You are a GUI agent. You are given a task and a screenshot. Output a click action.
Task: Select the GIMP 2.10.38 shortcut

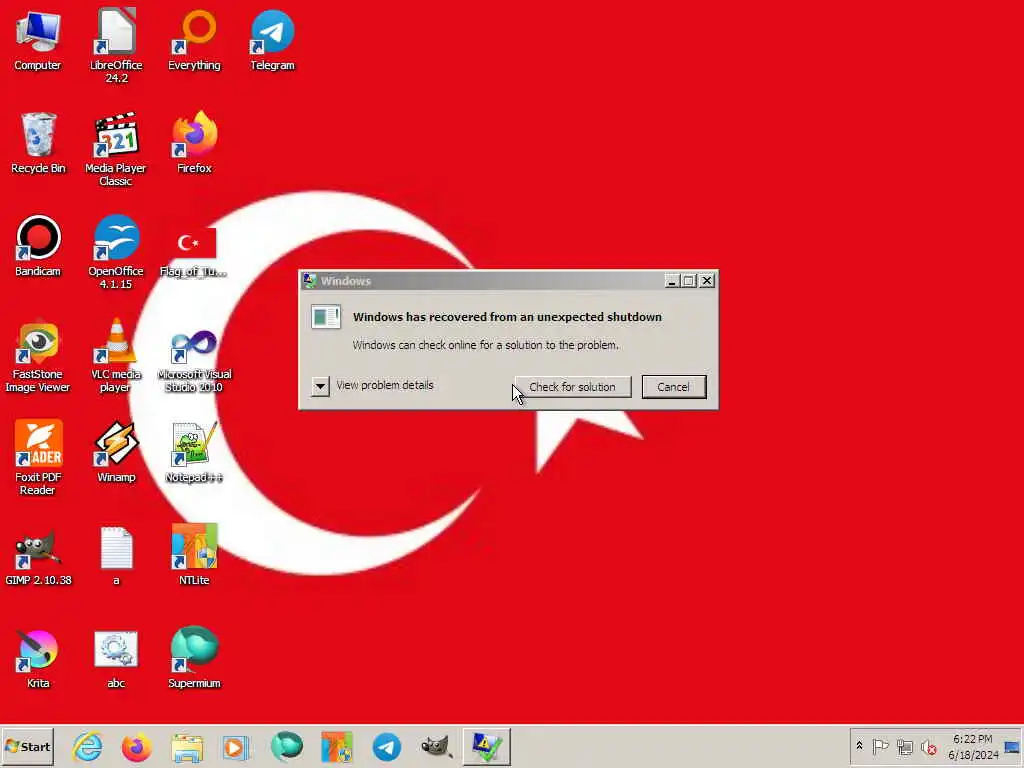[x=38, y=556]
